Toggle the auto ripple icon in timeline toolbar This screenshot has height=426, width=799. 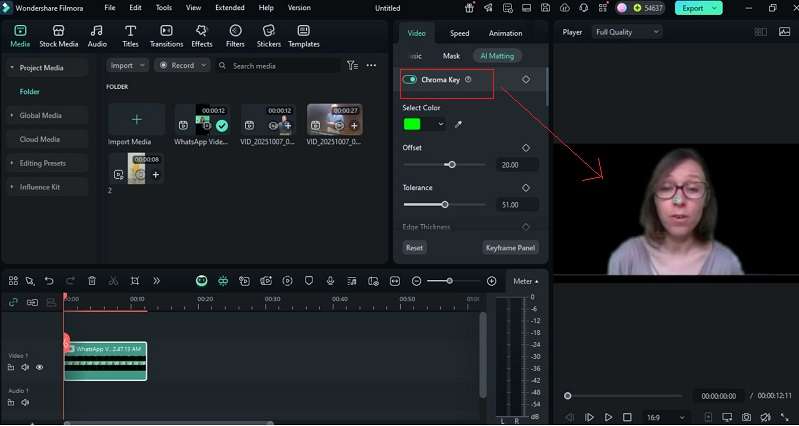coord(223,281)
